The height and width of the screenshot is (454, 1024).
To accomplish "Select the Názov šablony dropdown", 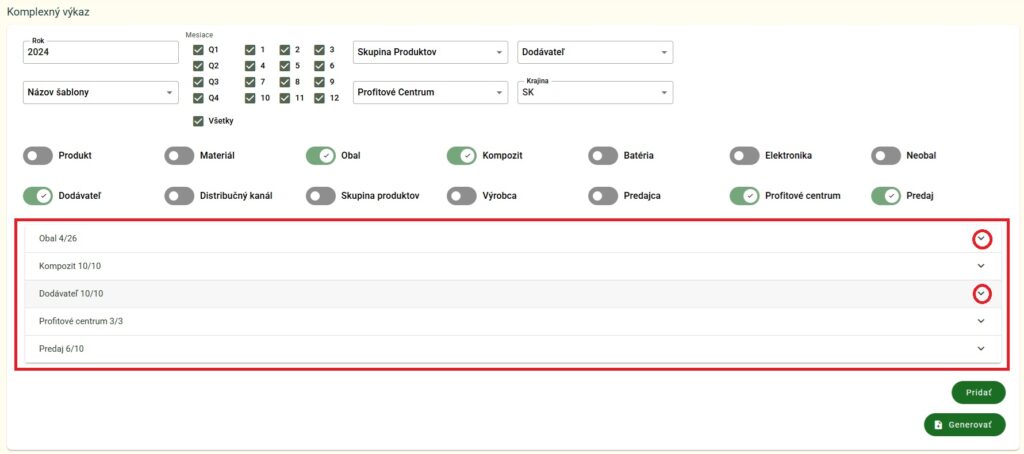I will pos(99,92).
